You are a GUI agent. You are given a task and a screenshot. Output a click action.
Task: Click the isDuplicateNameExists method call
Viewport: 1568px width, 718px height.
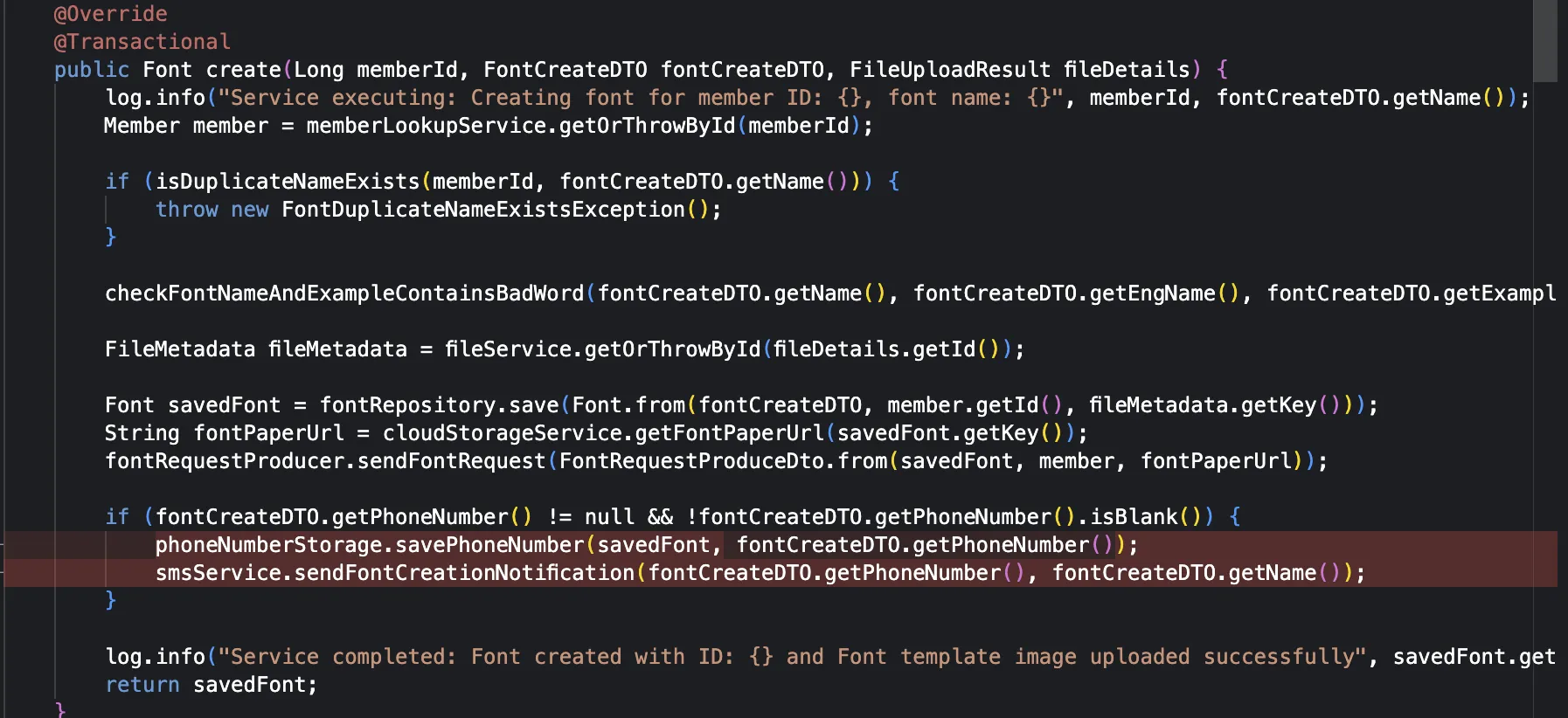tap(288, 182)
